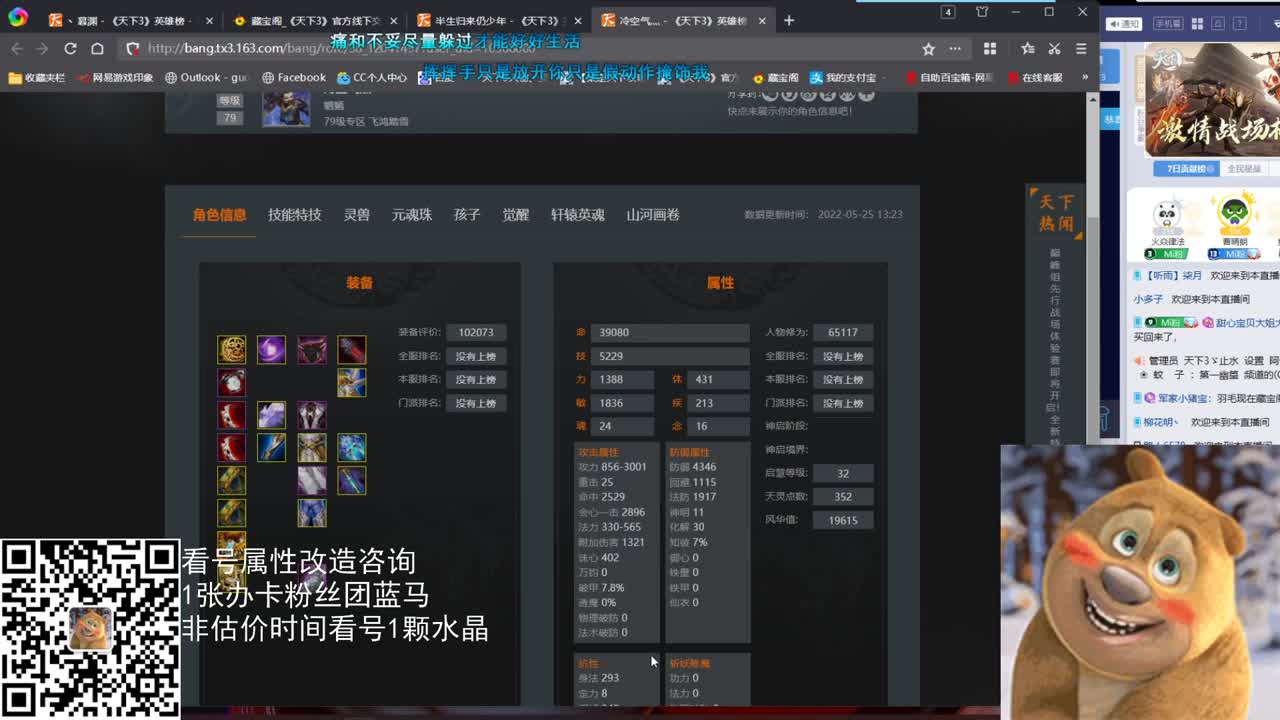The width and height of the screenshot is (1280, 720).
Task: Switch to the 技能特技 tab
Action: tap(295, 215)
